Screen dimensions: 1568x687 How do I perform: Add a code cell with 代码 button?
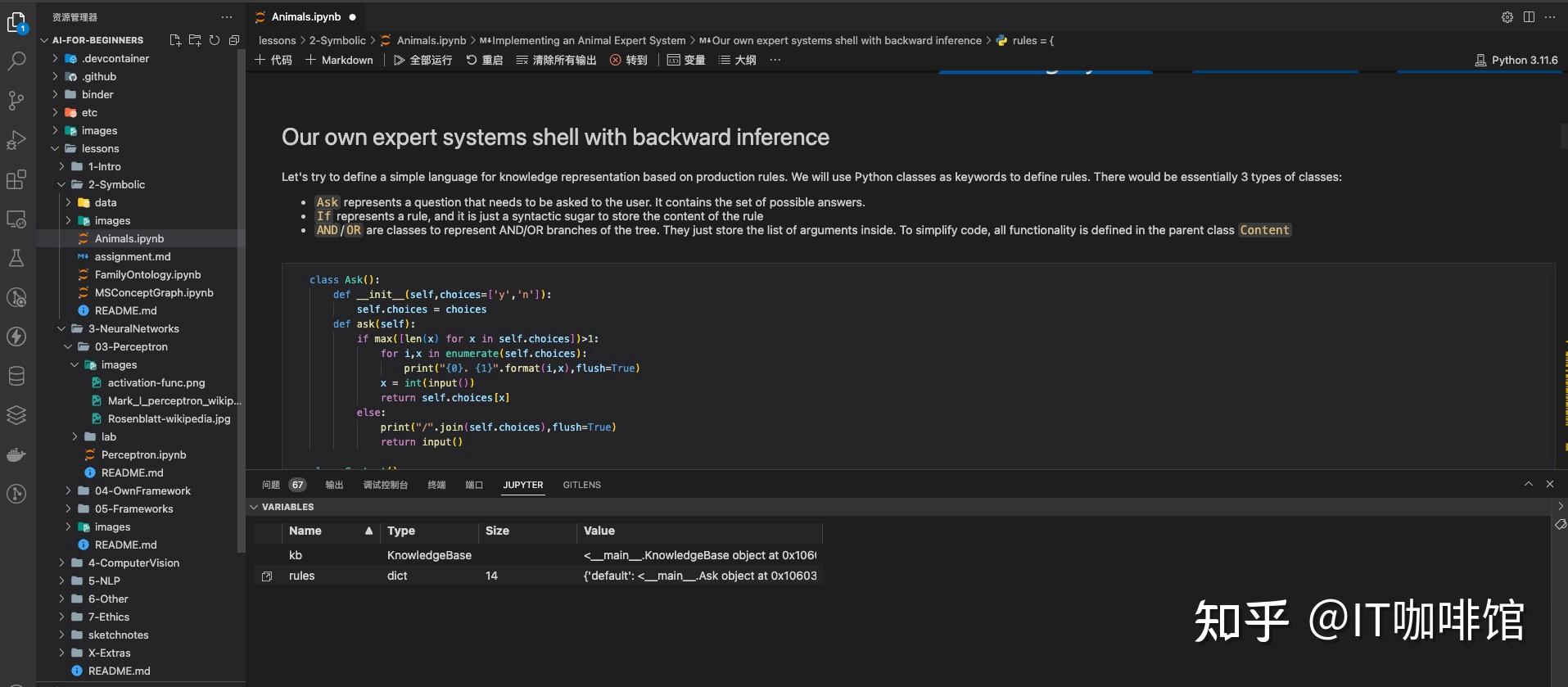(273, 60)
